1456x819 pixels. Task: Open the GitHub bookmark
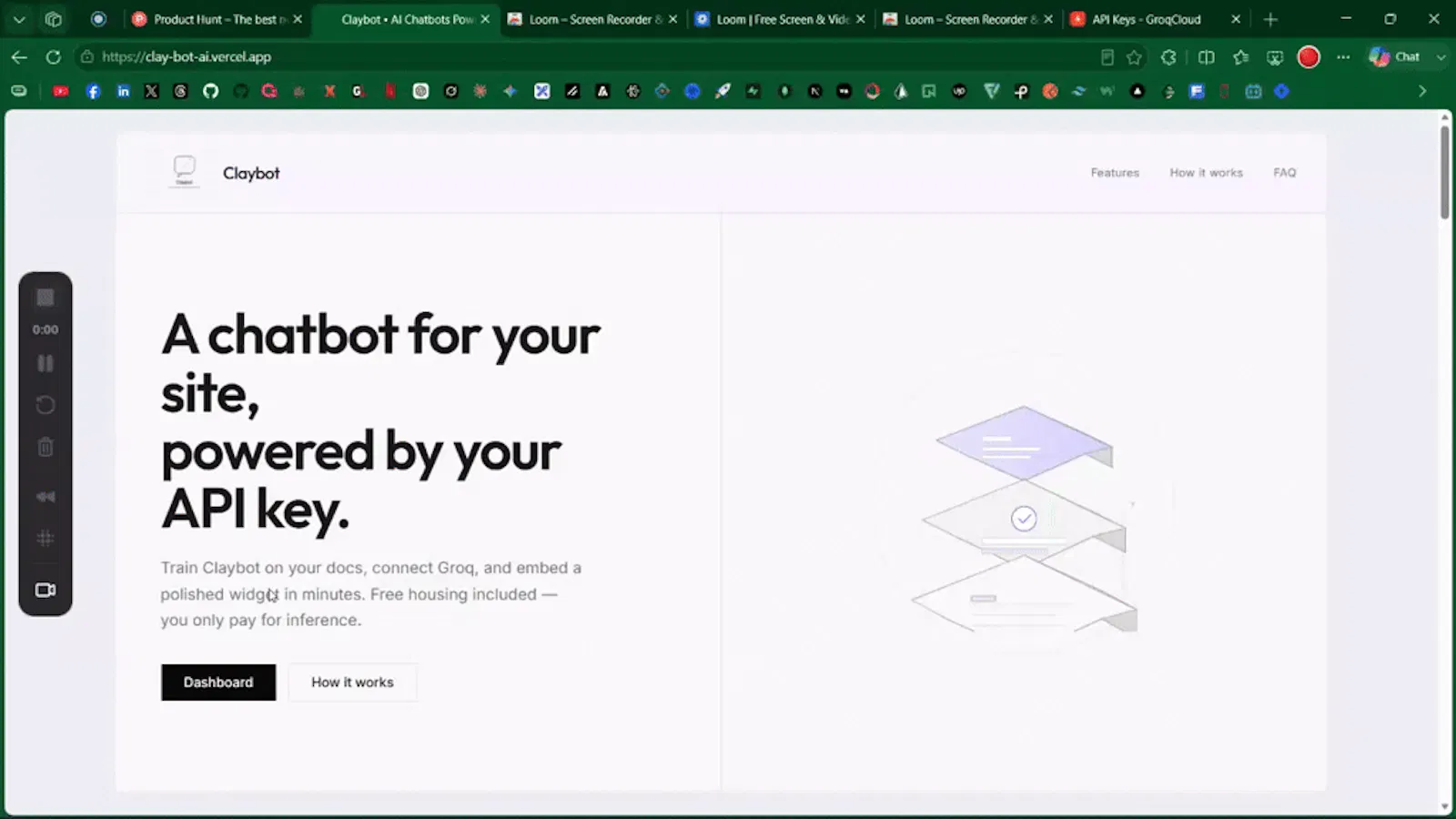[210, 91]
